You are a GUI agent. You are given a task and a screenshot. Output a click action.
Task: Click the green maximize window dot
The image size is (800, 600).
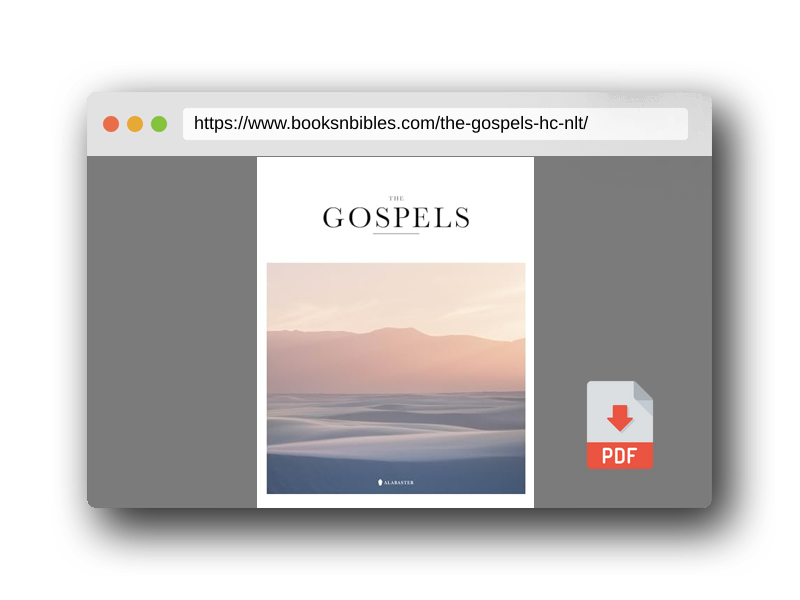(x=159, y=124)
